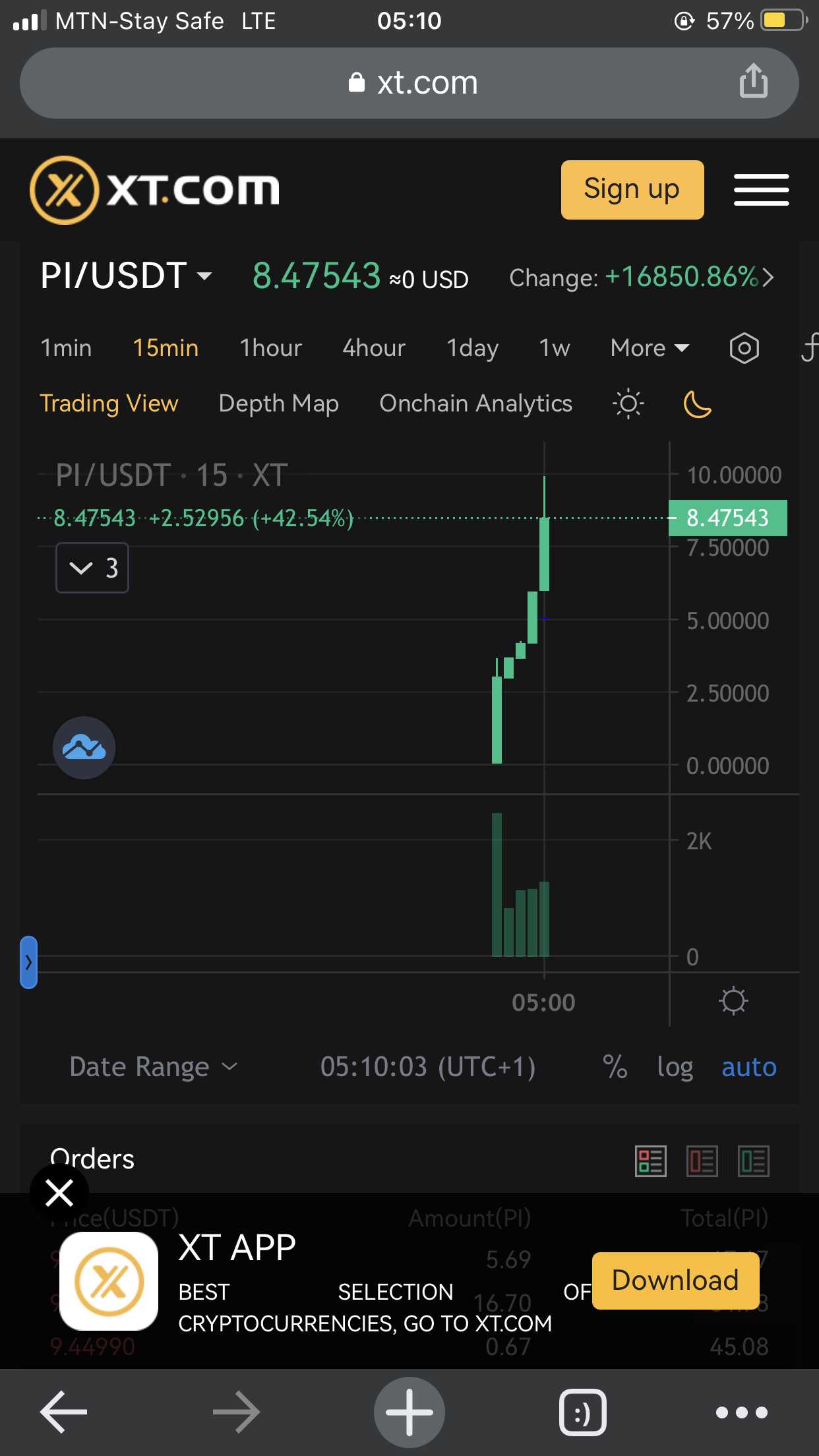Collapse the indicators legend chevron

[92, 568]
